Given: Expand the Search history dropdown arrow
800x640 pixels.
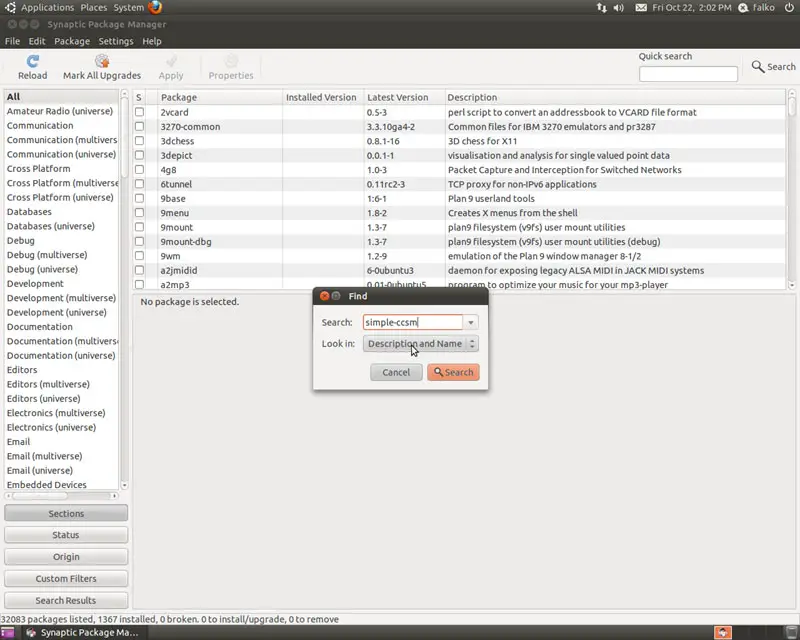Looking at the screenshot, I should 470,323.
